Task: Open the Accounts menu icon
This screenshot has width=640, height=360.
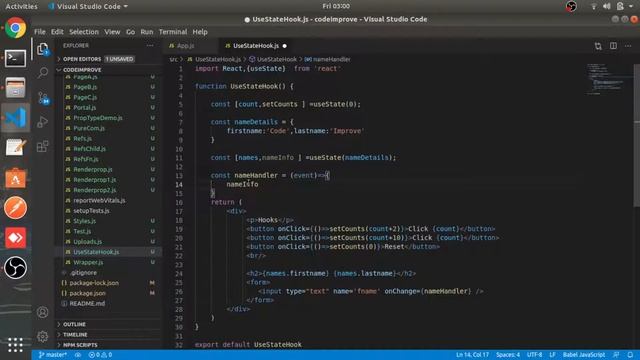Action: (x=42, y=313)
